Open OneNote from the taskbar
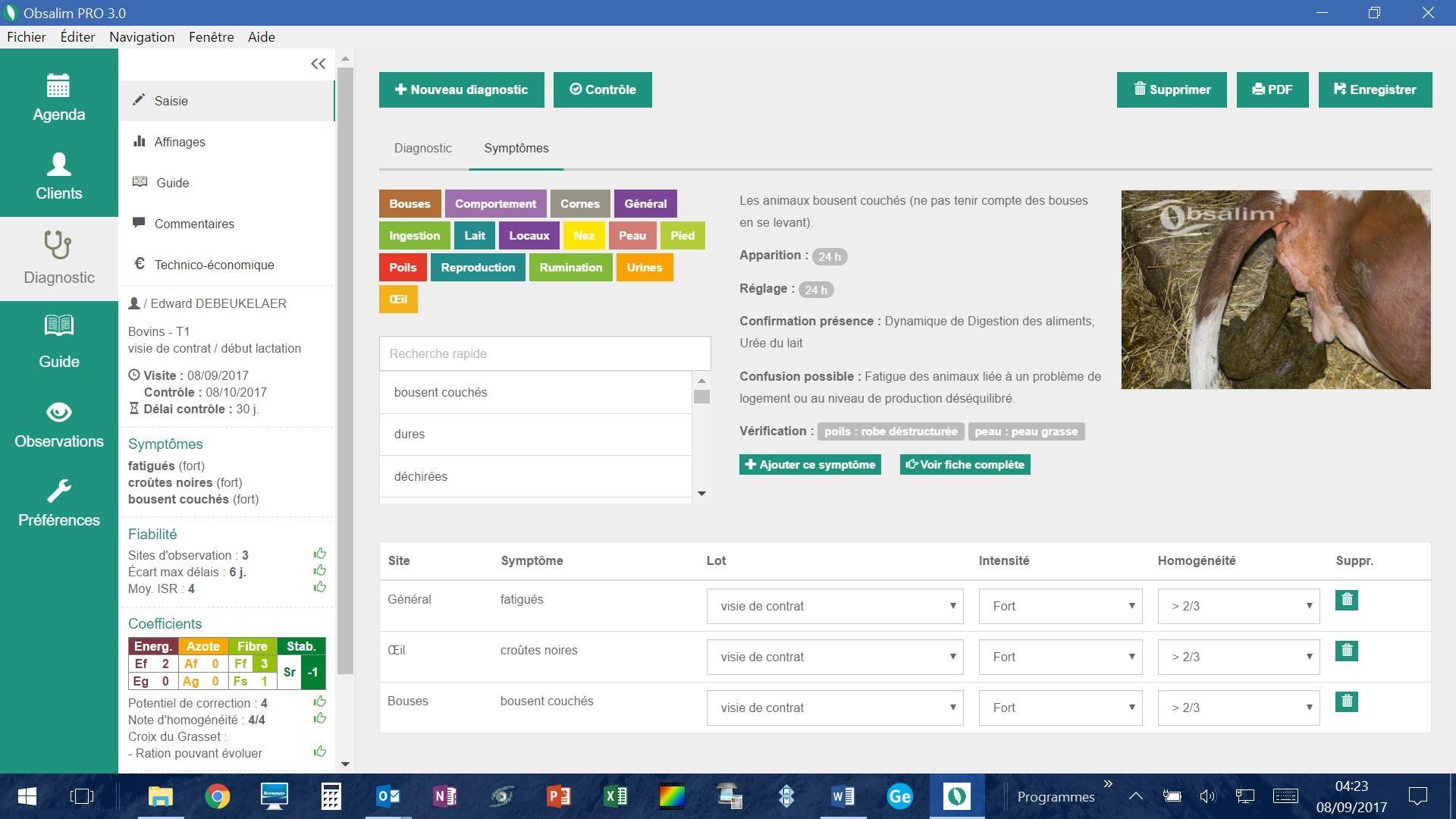The height and width of the screenshot is (819, 1456). click(444, 796)
